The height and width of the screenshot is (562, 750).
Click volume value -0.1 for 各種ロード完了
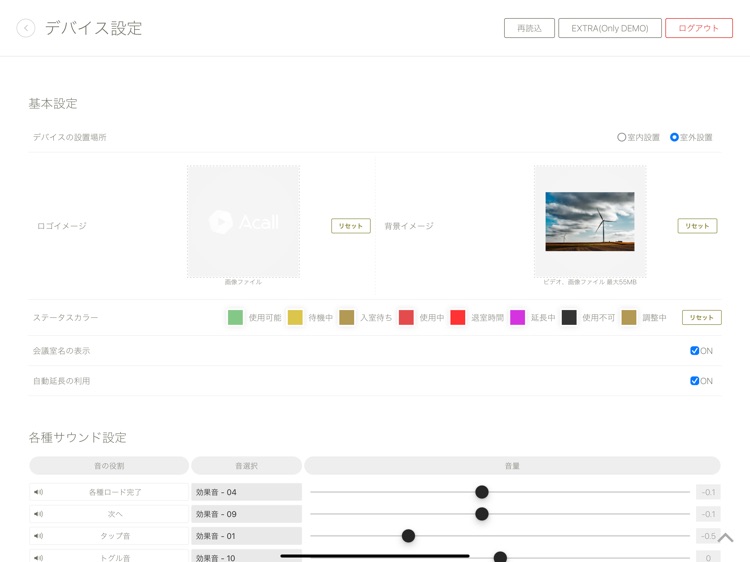click(708, 492)
